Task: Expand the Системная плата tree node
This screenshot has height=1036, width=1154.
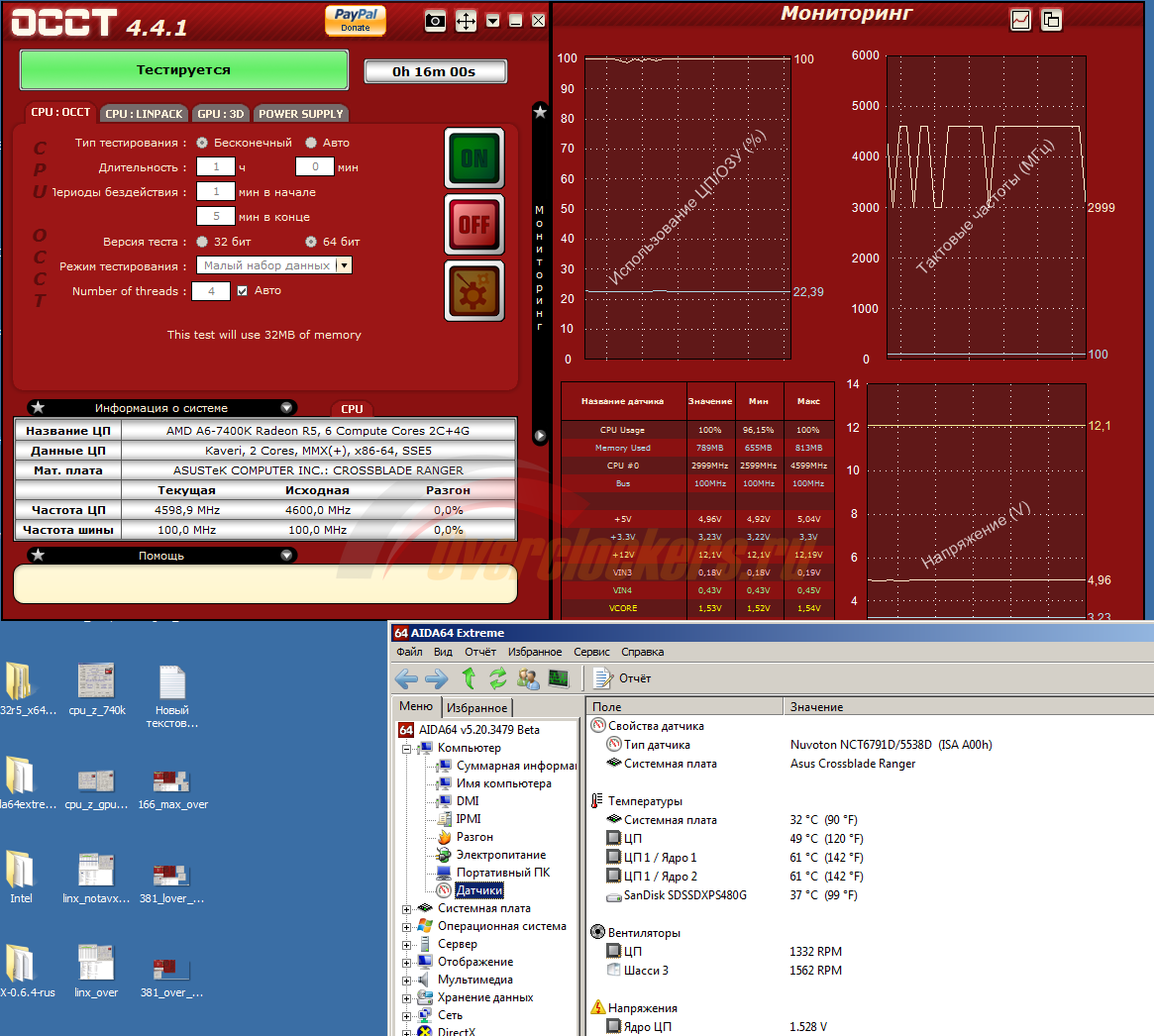Action: [406, 909]
